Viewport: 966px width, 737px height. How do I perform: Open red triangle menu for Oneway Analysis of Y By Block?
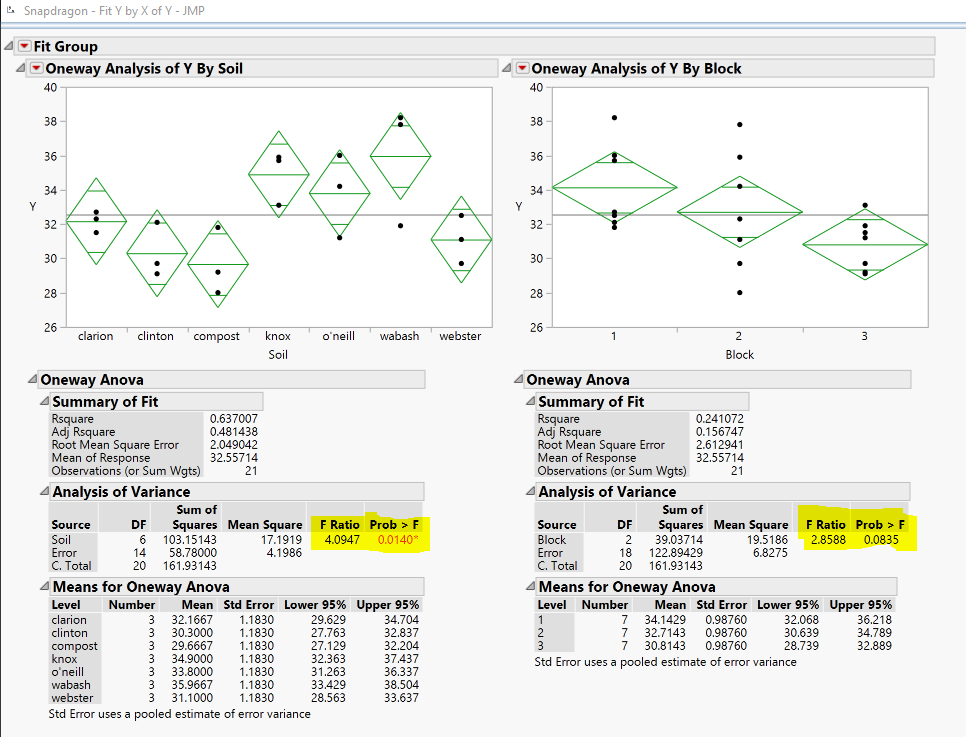tap(521, 68)
